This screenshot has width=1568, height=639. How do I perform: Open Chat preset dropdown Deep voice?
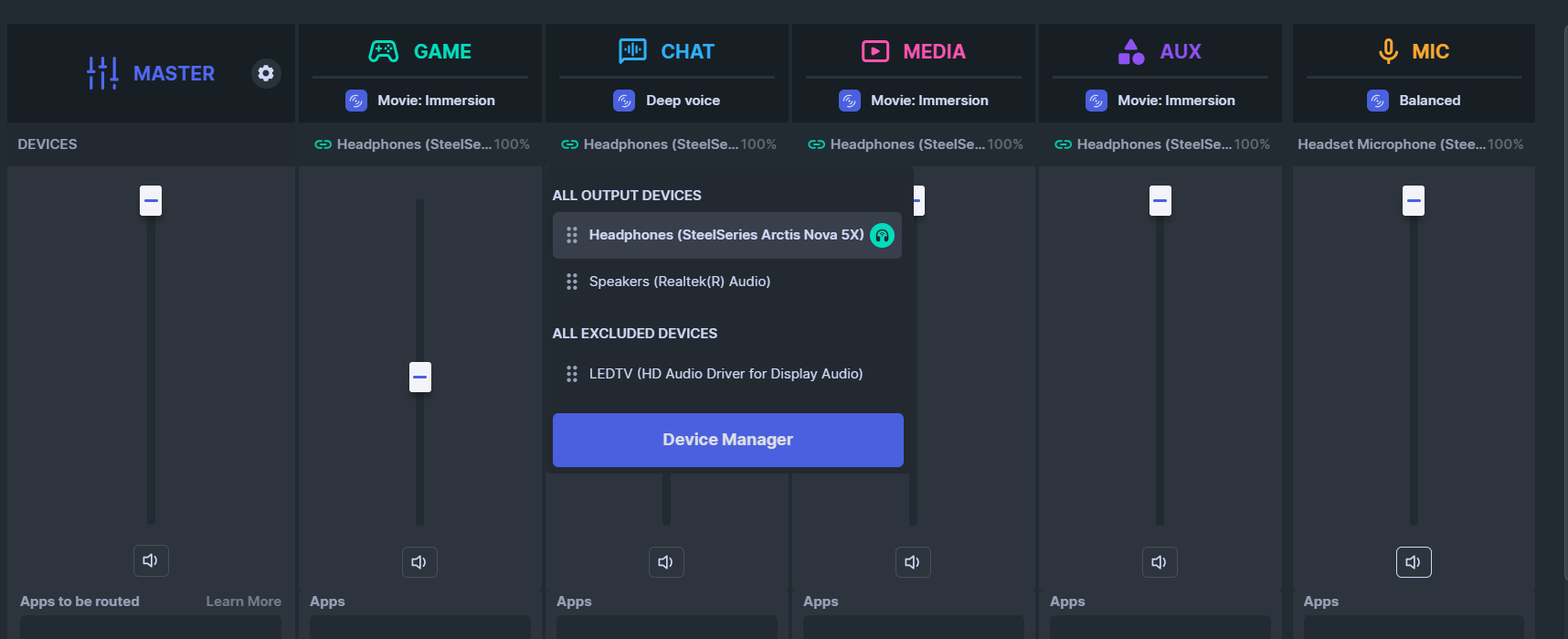667,101
